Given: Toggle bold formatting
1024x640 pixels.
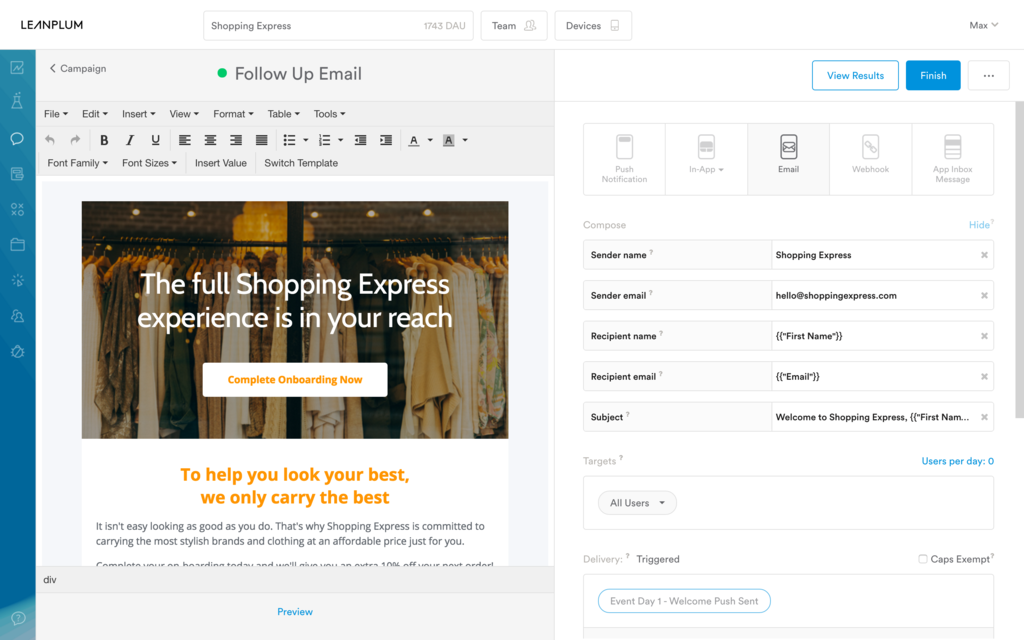Looking at the screenshot, I should pyautogui.click(x=104, y=140).
